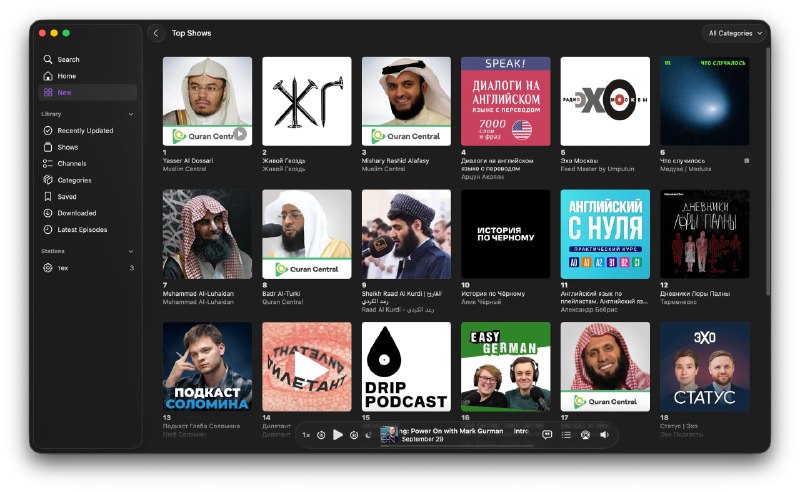800x492 pixels.
Task: Collapse the Stations section chevron
Action: point(131,251)
